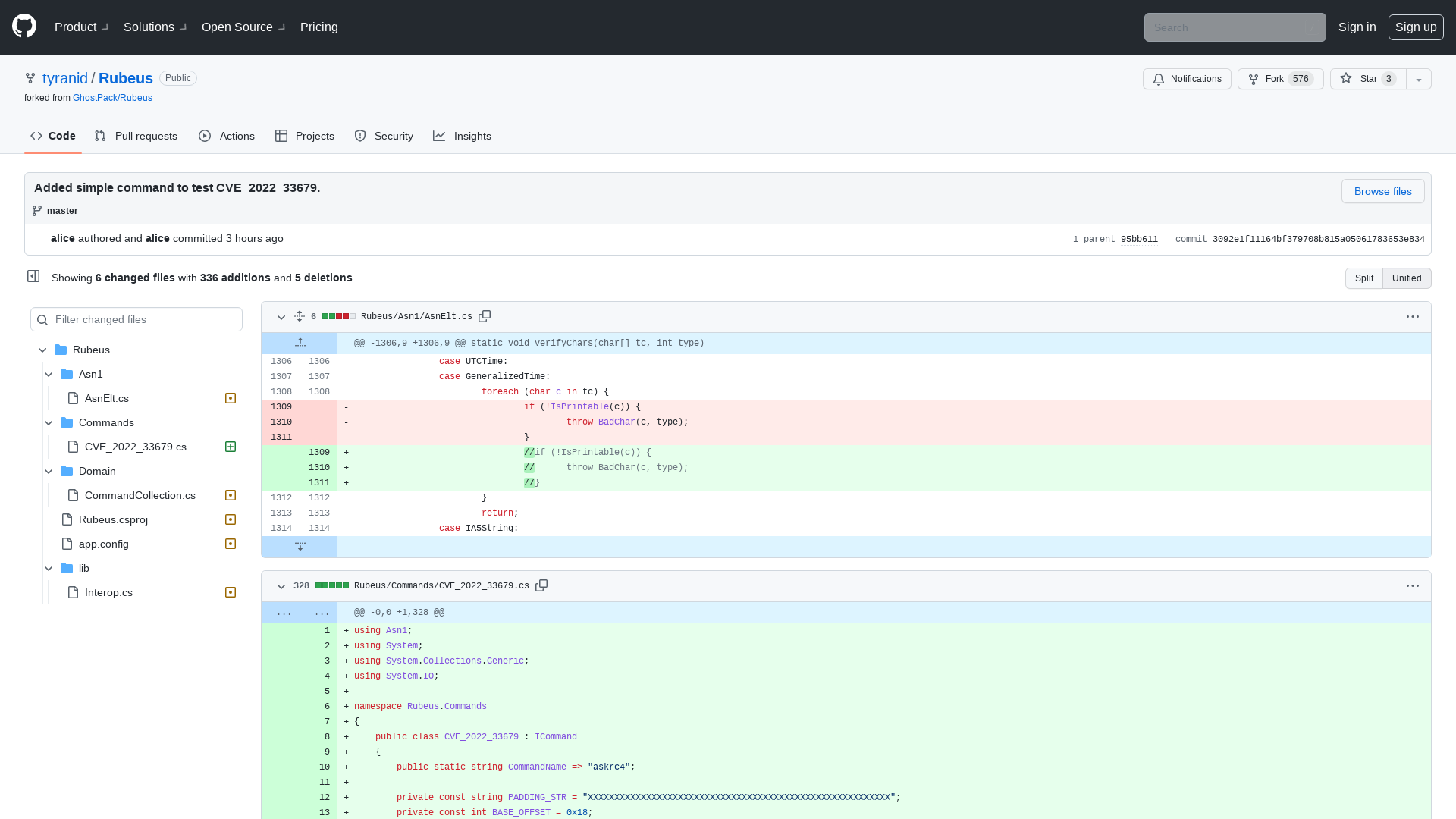
Task: Expand hidden lines above the diff hunk
Action: coord(300,342)
